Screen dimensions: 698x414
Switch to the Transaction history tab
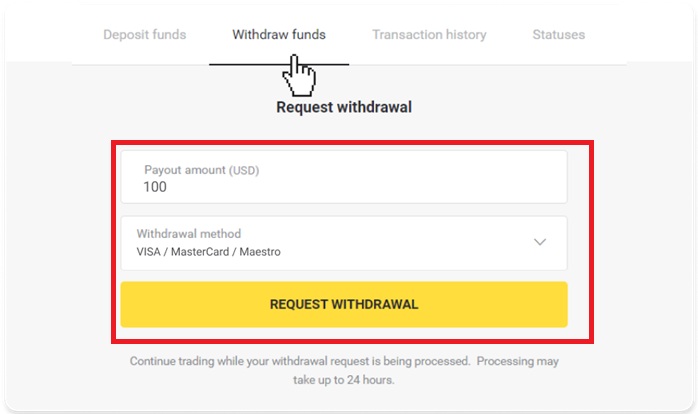pos(429,34)
